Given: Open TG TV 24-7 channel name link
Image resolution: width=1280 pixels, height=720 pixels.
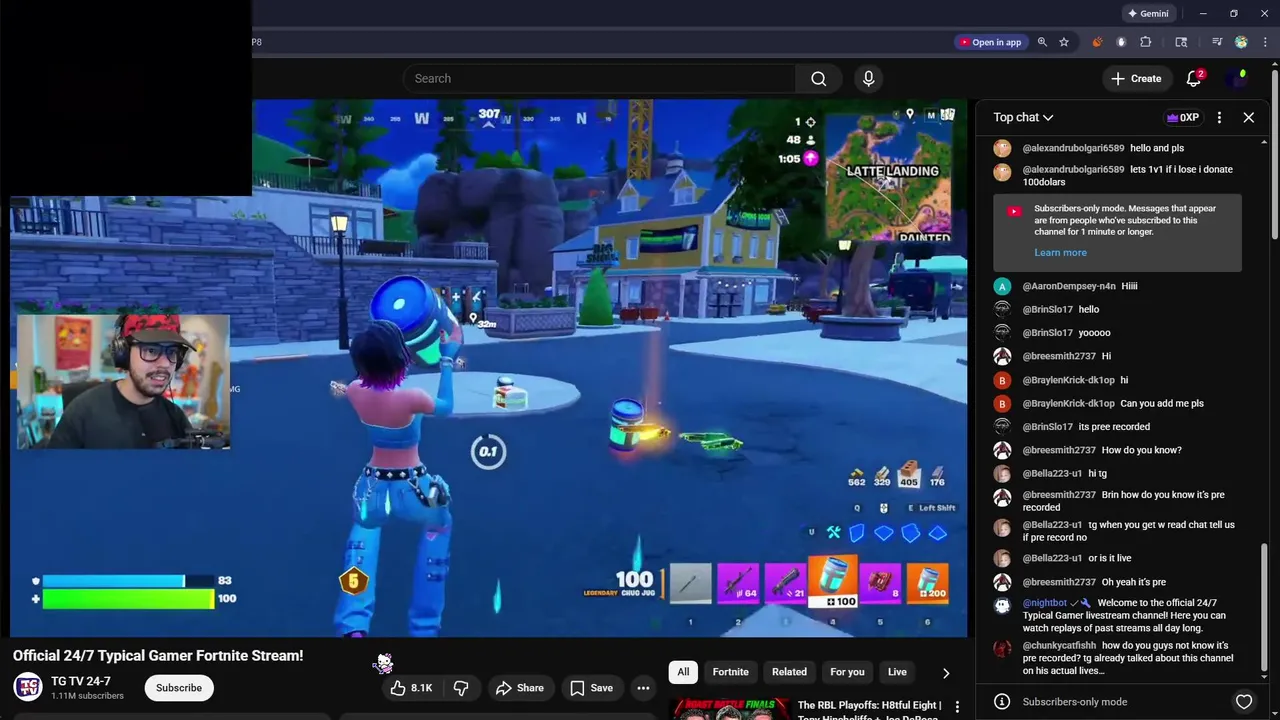Looking at the screenshot, I should [x=81, y=682].
